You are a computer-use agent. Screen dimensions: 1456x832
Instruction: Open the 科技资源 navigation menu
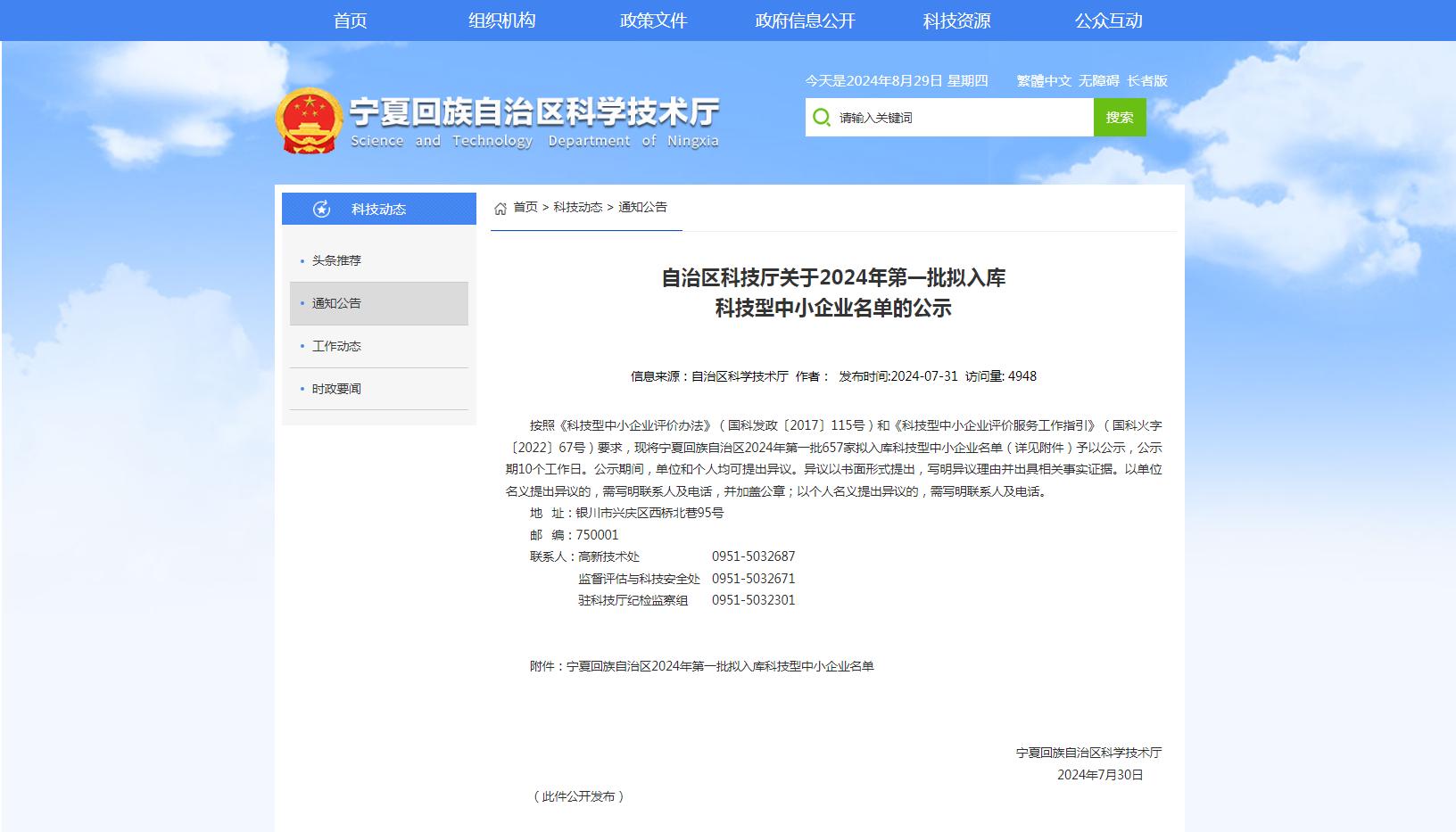pos(957,21)
